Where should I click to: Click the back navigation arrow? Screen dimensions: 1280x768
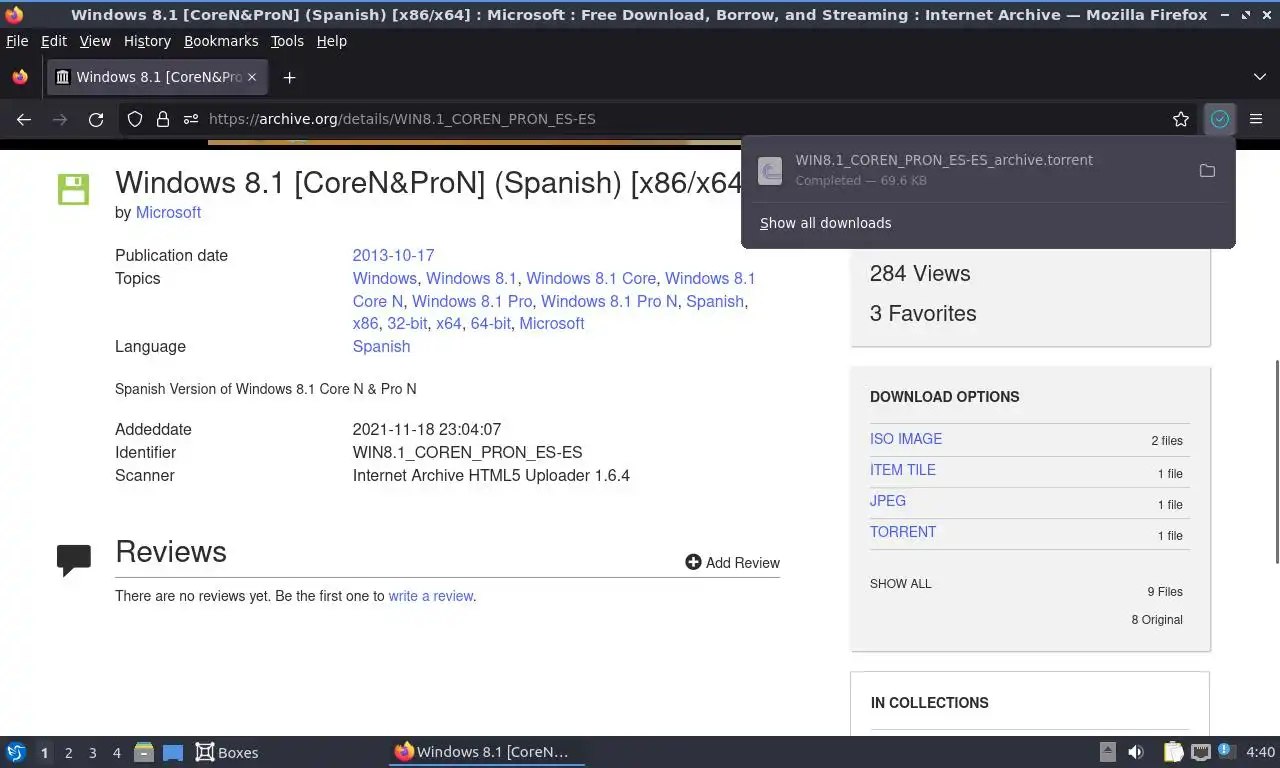[x=24, y=119]
